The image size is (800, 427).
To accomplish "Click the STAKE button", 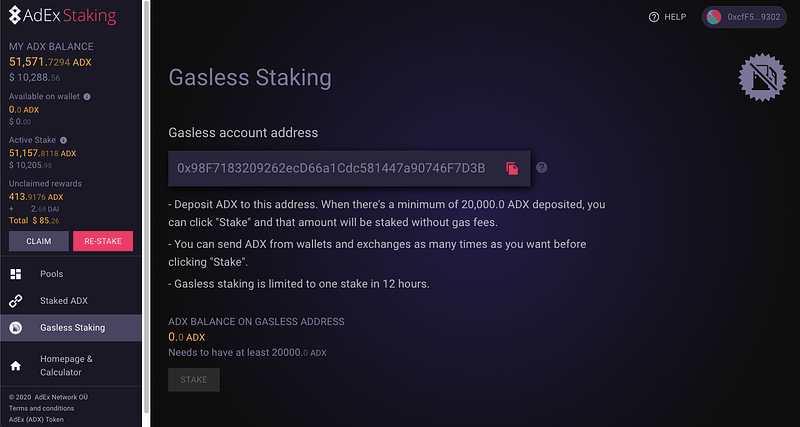I will pos(193,380).
